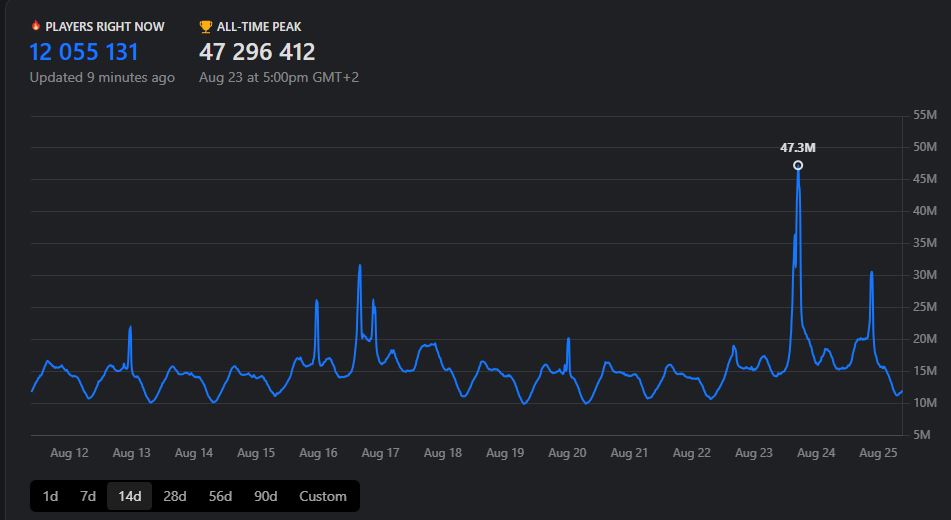This screenshot has width=951, height=520.
Task: Click the Aug 17 x-axis label
Action: pyautogui.click(x=380, y=453)
